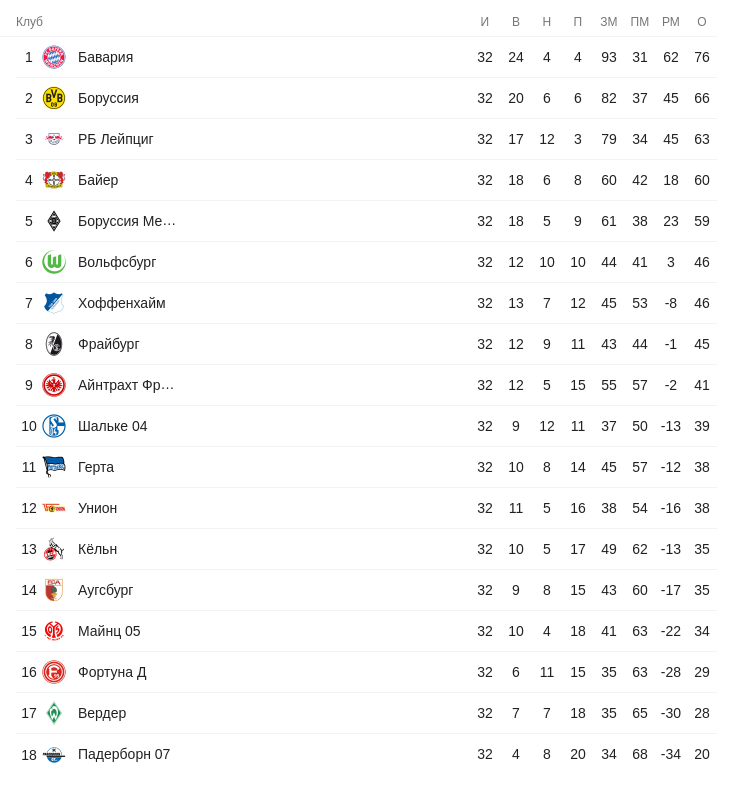Click the Bayern Munich club logo
The image size is (752, 798).
click(54, 57)
